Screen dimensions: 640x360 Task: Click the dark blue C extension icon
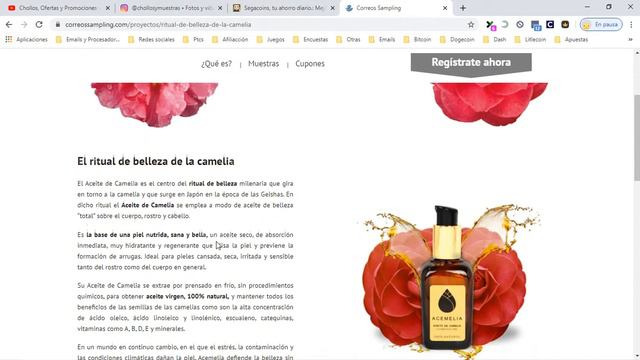[550, 24]
